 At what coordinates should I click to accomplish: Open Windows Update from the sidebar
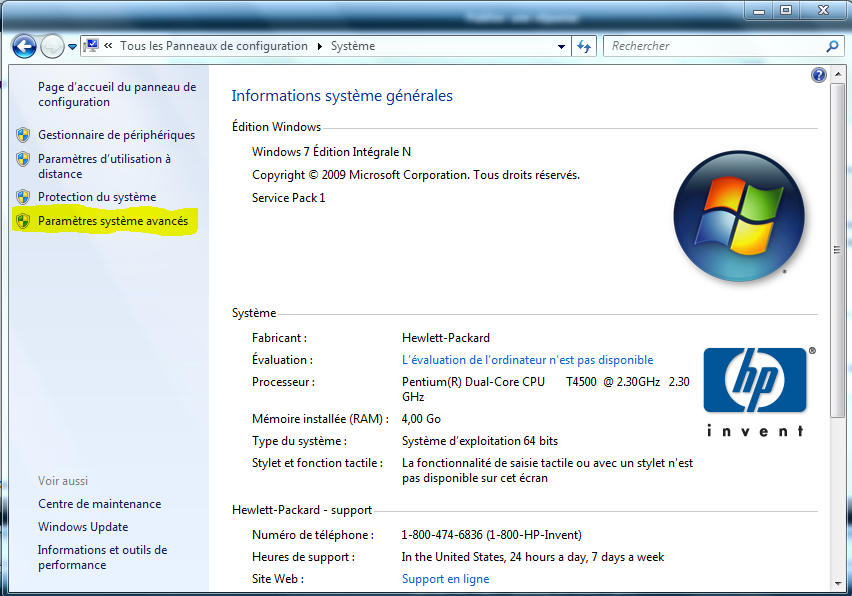pyautogui.click(x=83, y=526)
